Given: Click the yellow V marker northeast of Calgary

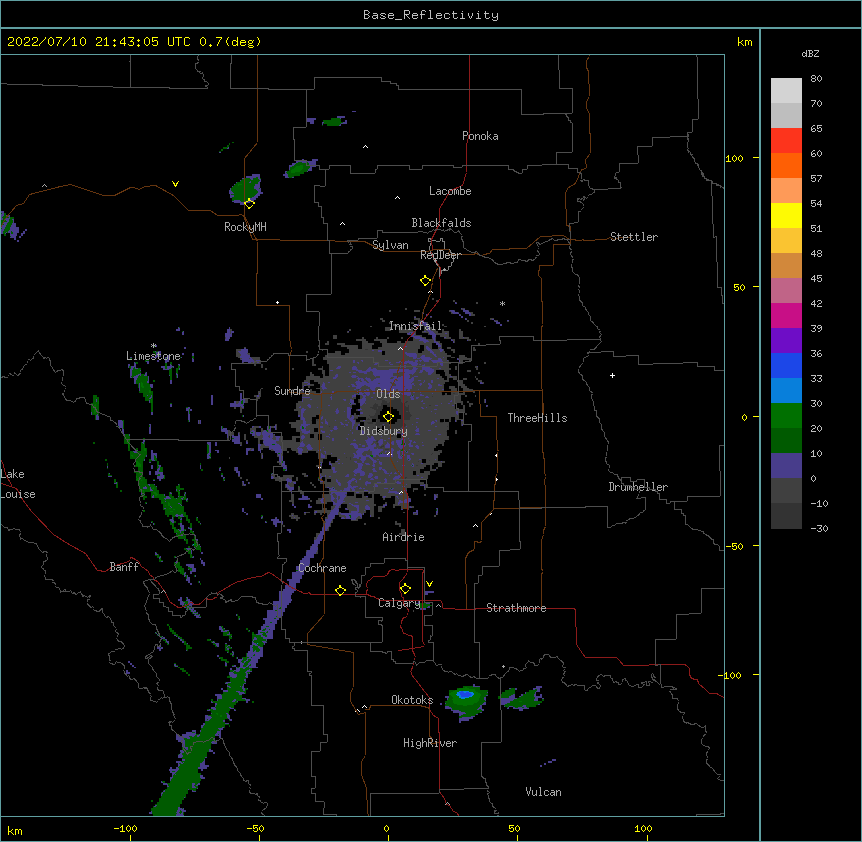Looking at the screenshot, I should point(429,584).
